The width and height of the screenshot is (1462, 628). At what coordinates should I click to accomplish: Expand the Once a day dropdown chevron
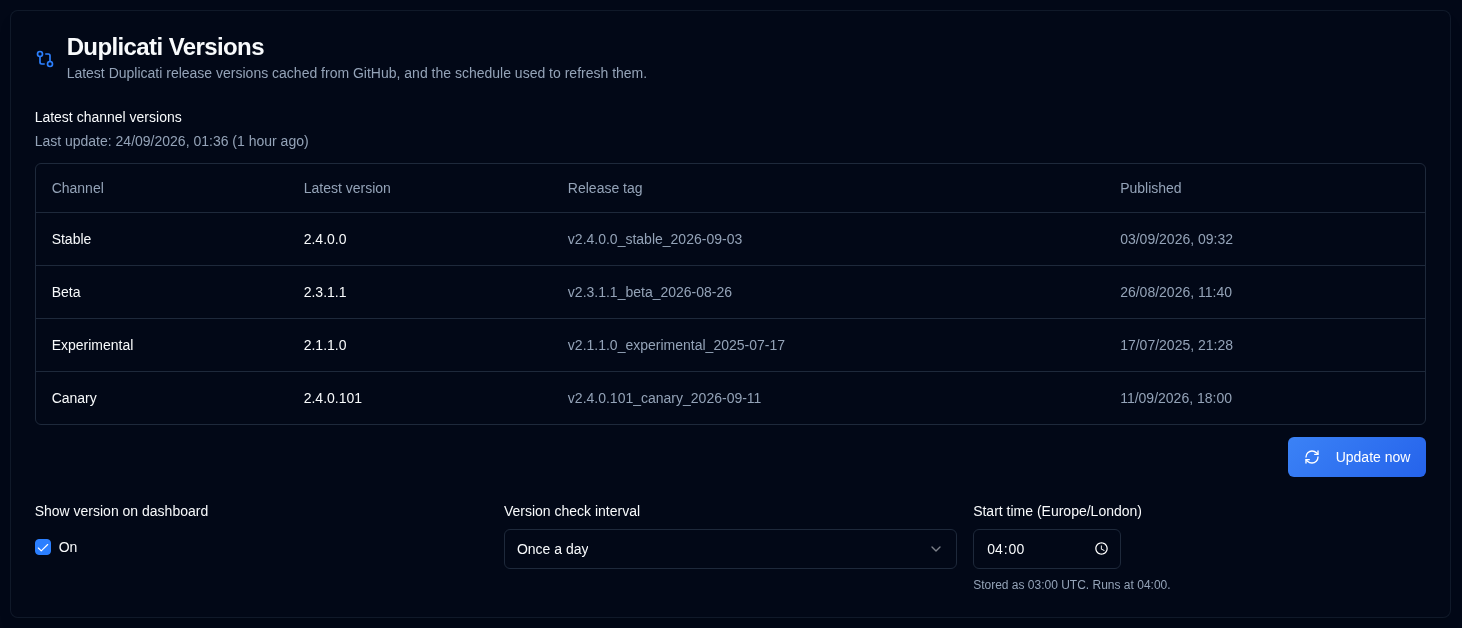point(936,549)
